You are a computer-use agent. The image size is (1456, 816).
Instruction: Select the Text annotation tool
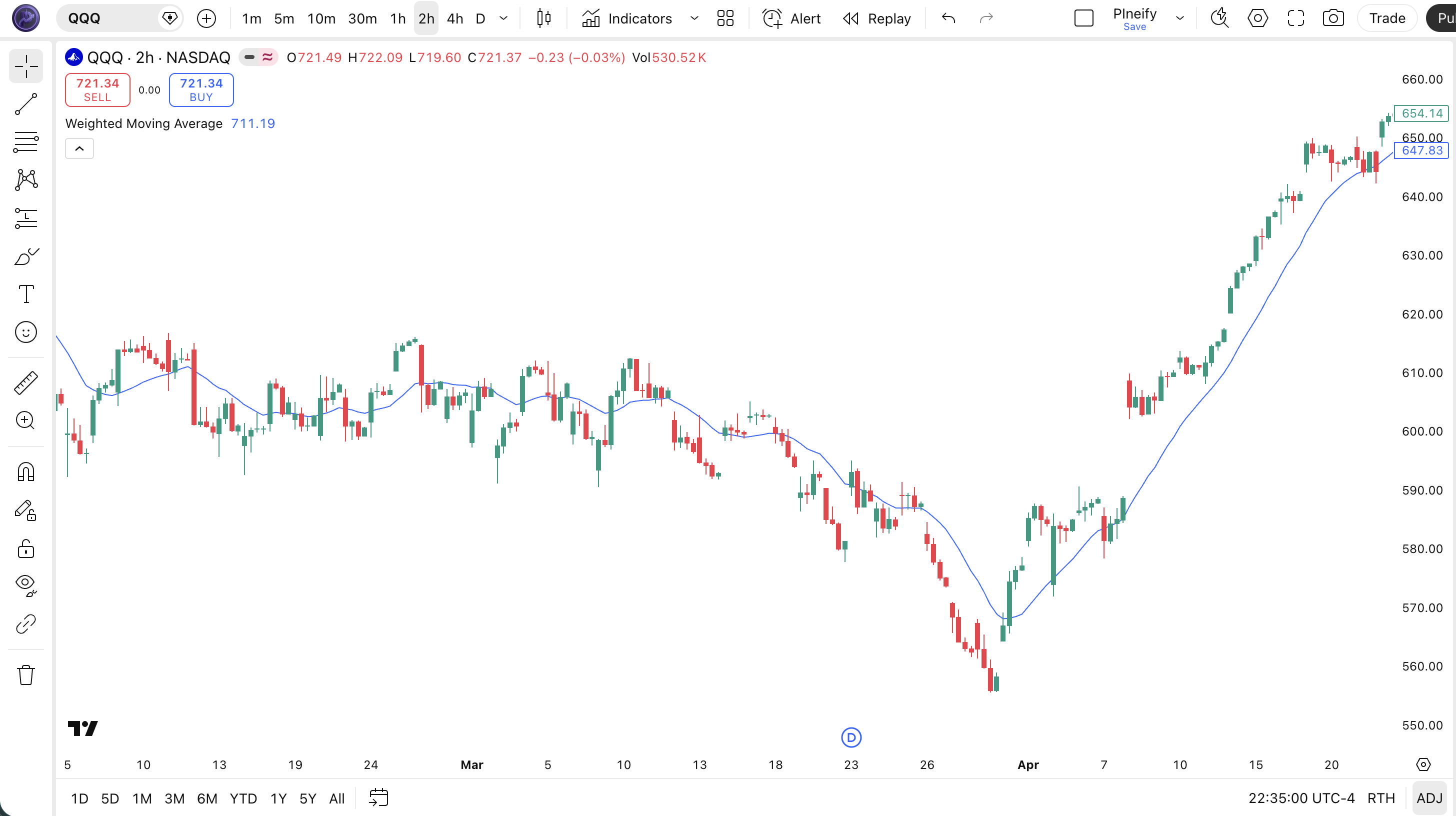pos(26,294)
